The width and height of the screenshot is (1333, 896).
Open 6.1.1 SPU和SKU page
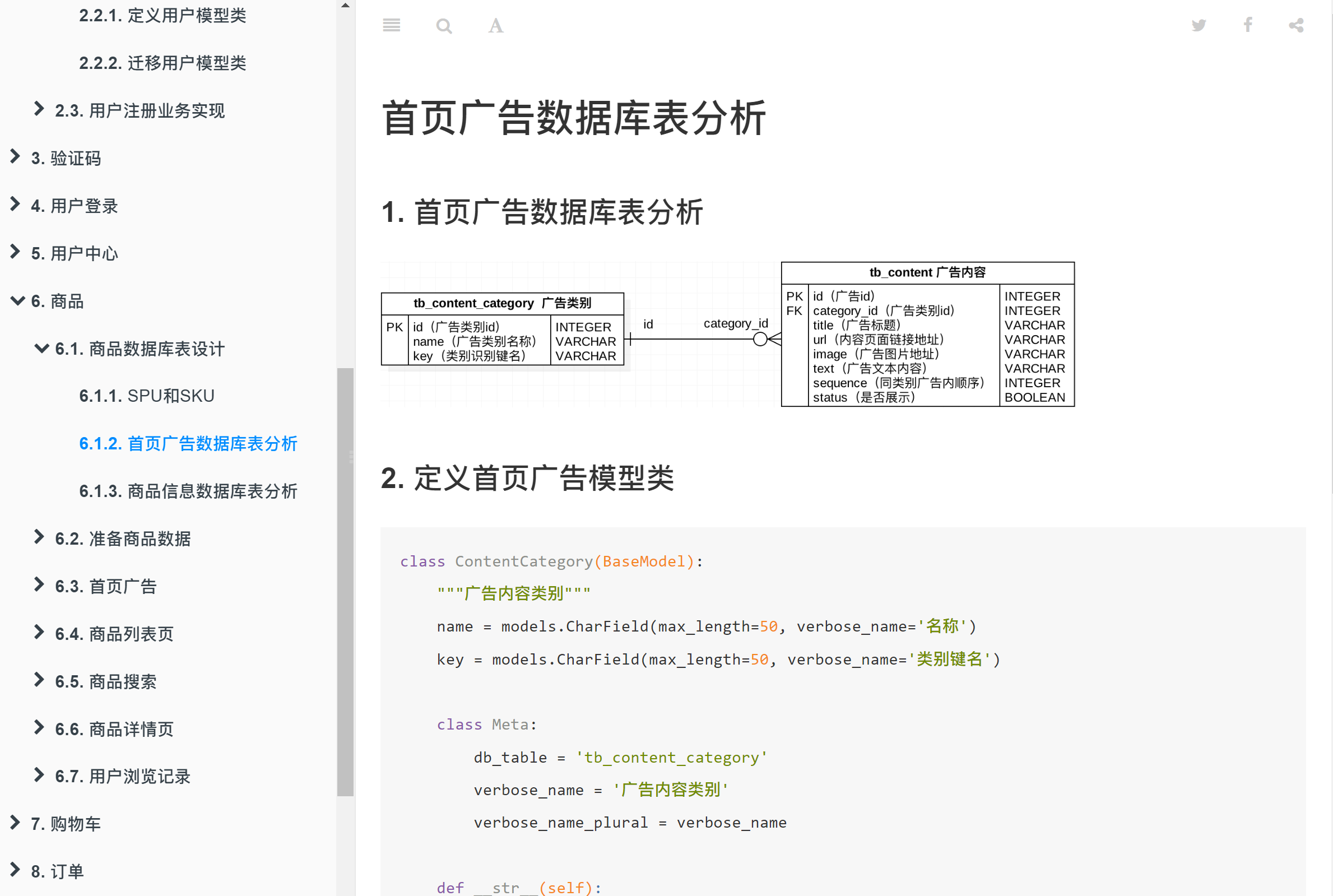[147, 396]
